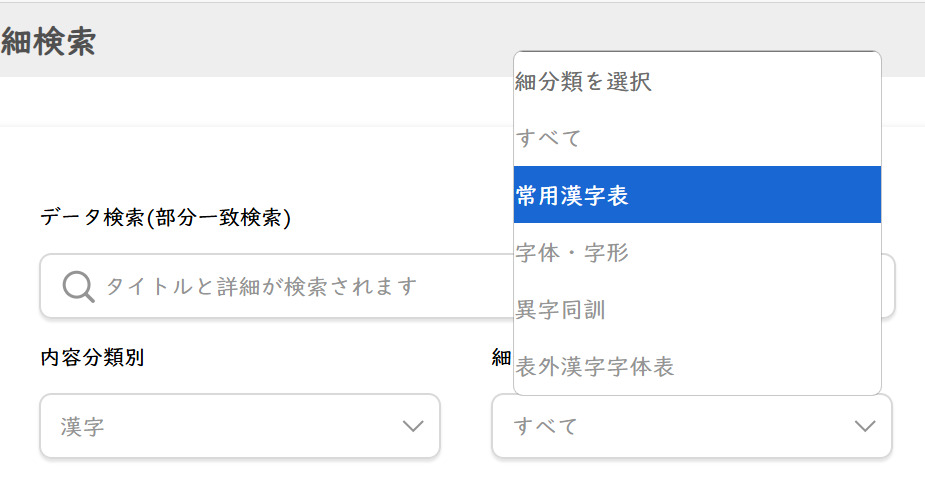Open the 内容分類別 漢字 dropdown

(x=240, y=426)
